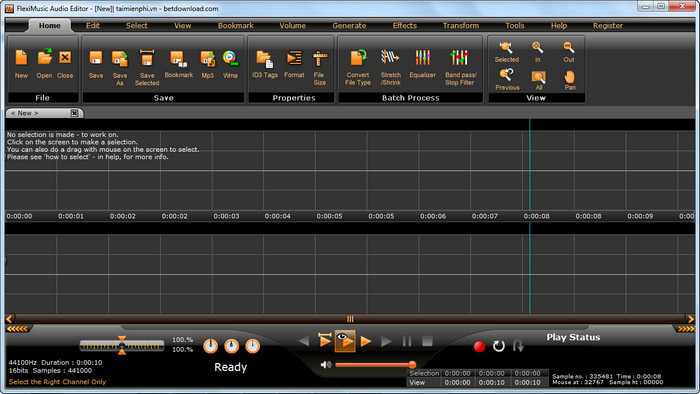Click the view All icon
Screen dimensions: 700x394
pos(538,77)
